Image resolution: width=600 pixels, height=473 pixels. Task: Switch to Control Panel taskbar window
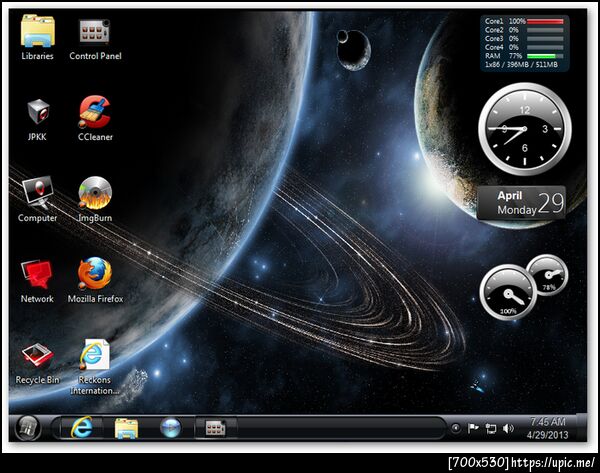[x=215, y=428]
